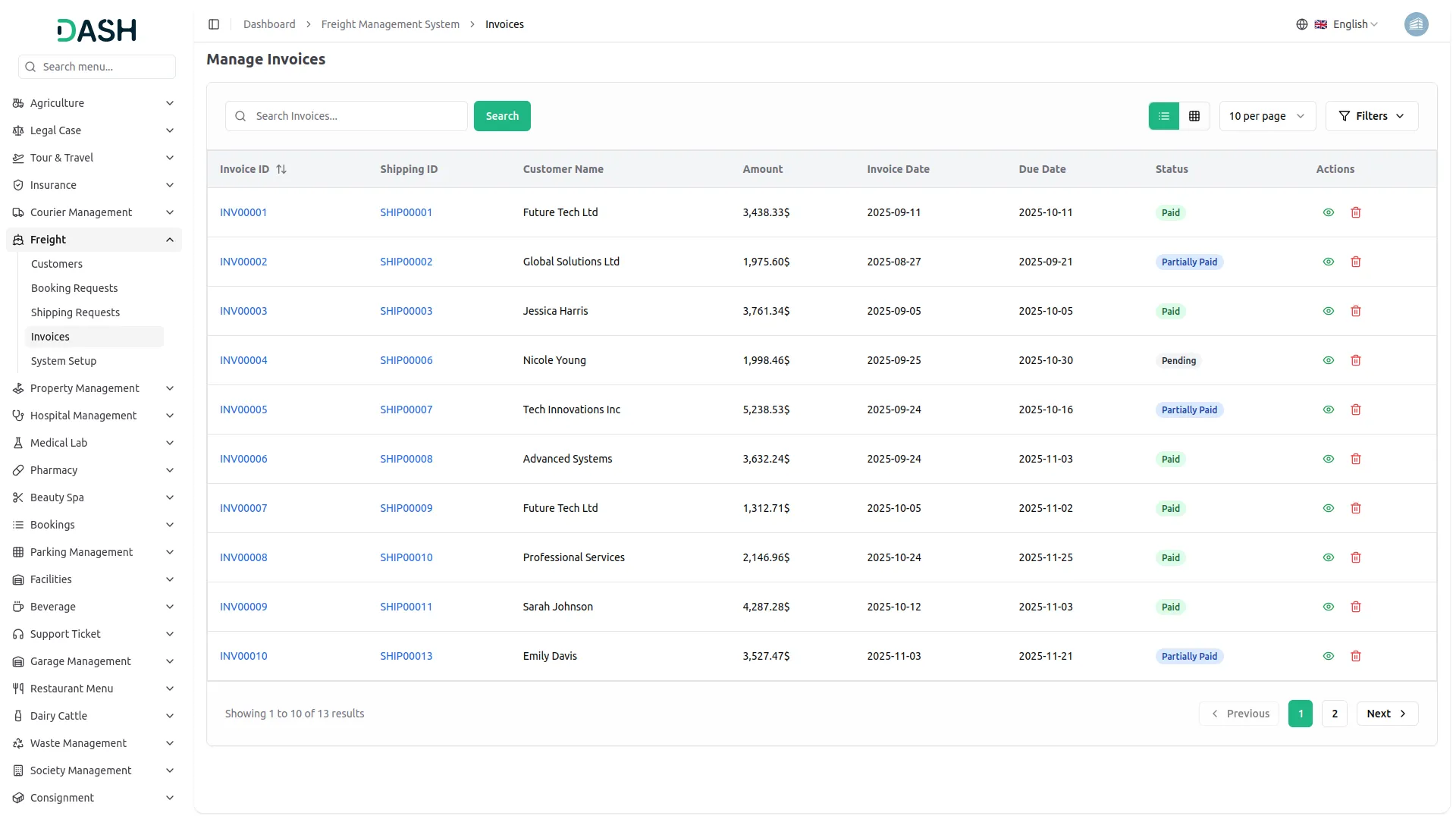Click the globe language icon in the header
Screen dimensions: 1456x819
pyautogui.click(x=1302, y=24)
